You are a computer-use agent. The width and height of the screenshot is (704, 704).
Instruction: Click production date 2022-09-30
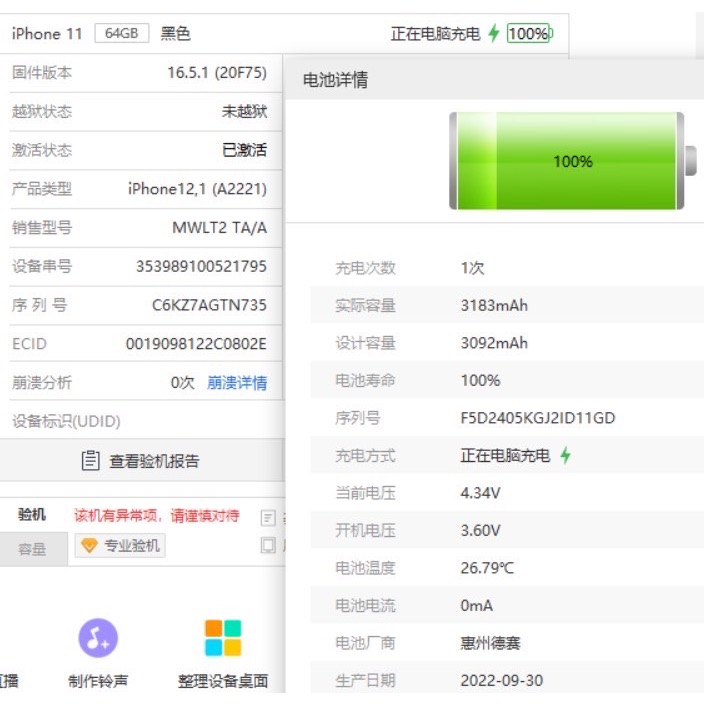[x=502, y=680]
